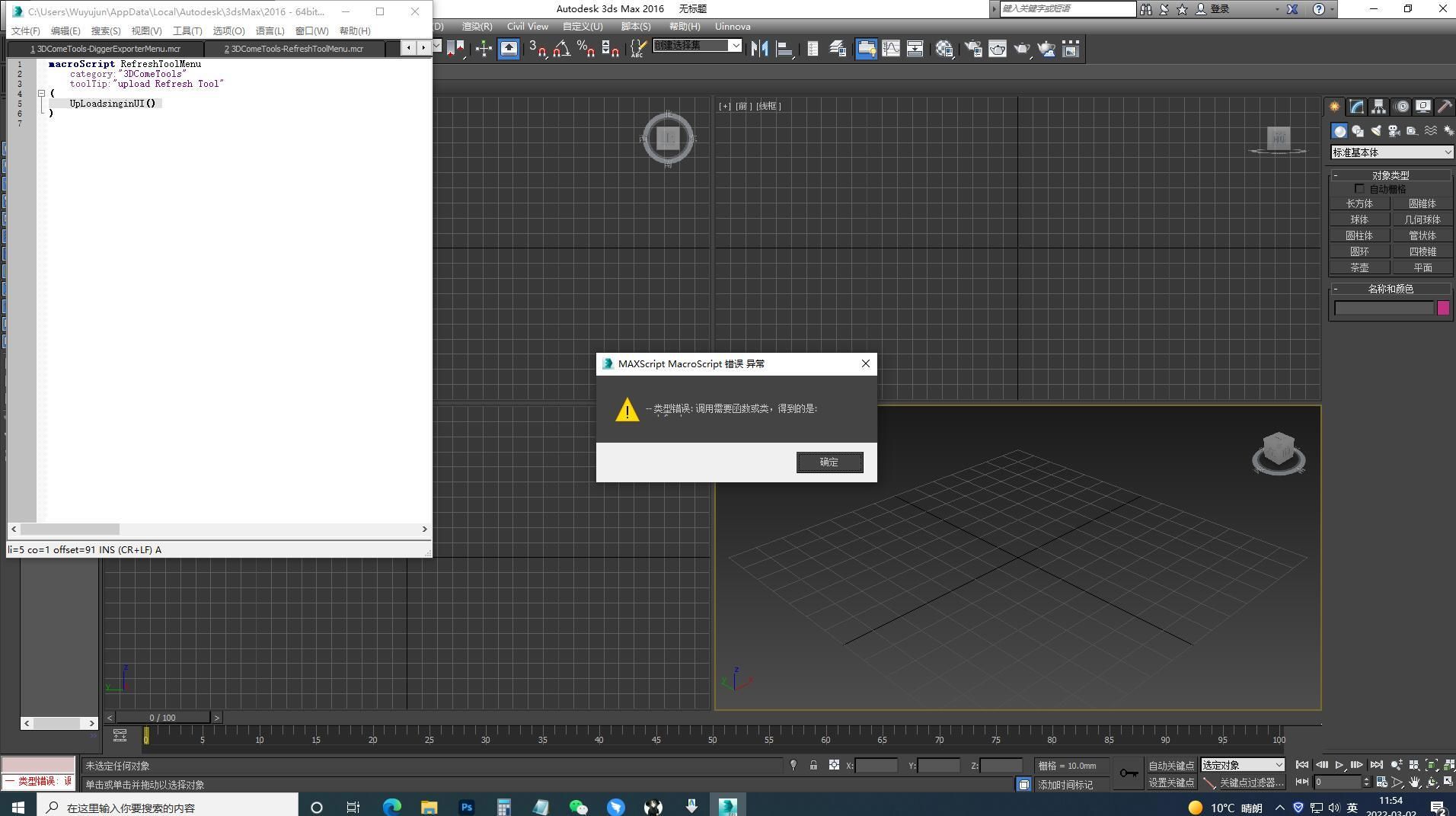Toggle the 自动关键点 auto key button
The height and width of the screenshot is (816, 1456).
(1170, 766)
